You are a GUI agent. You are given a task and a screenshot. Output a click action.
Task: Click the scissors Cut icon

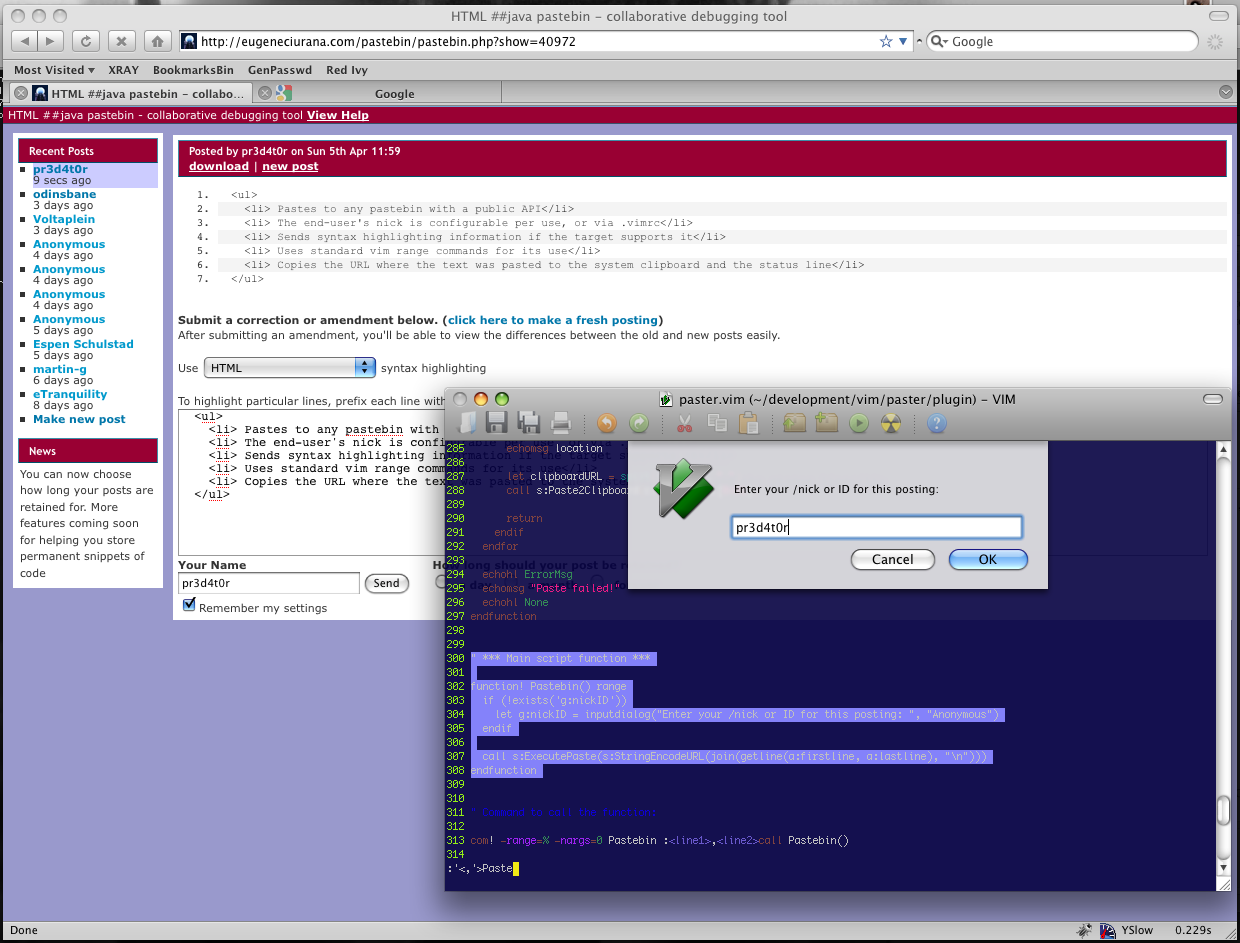tap(685, 423)
